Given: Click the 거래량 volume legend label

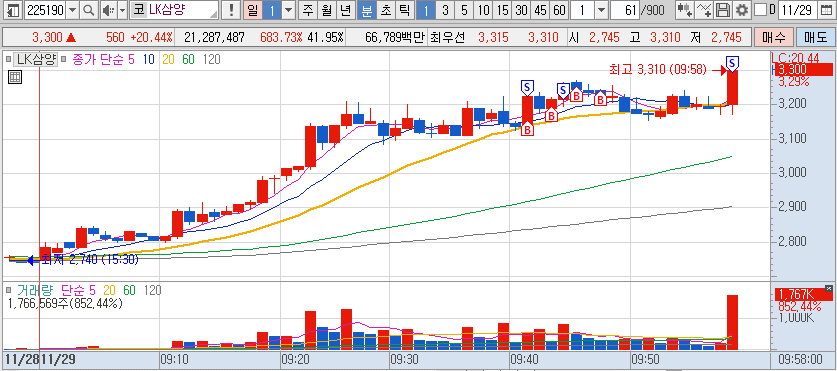Looking at the screenshot, I should (x=36, y=291).
